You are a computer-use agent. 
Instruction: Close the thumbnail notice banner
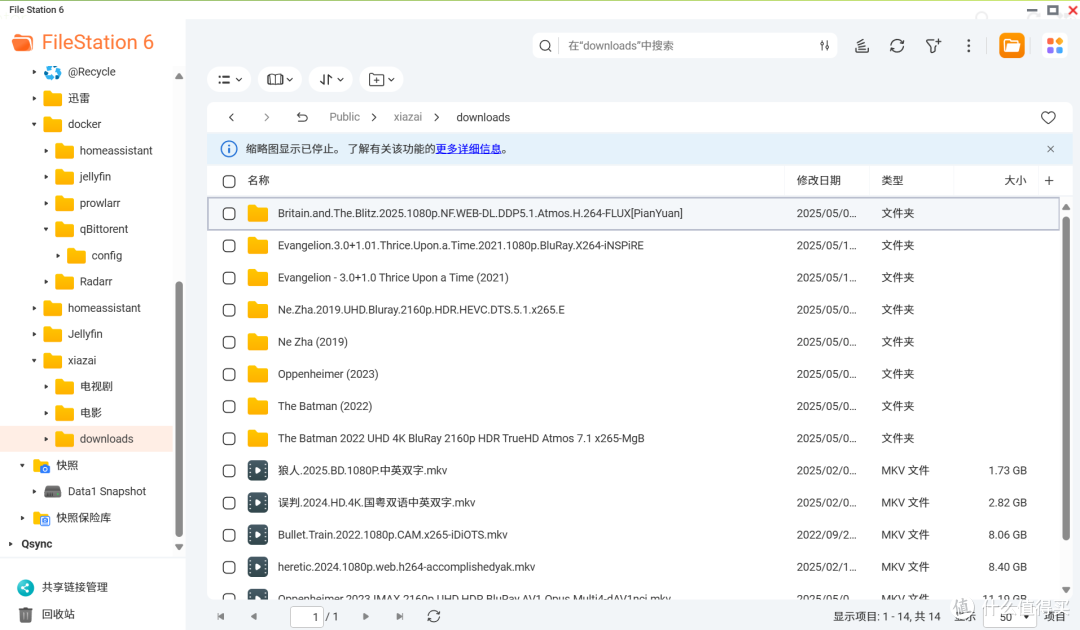tap(1050, 149)
